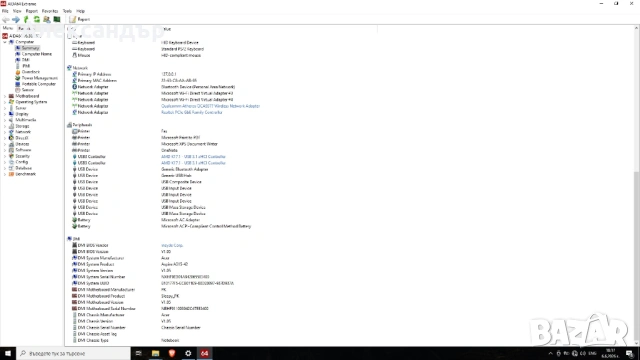Image resolution: width=640 pixels, height=360 pixels.
Task: Expand the Benchmark tree node
Action: tap(5, 174)
